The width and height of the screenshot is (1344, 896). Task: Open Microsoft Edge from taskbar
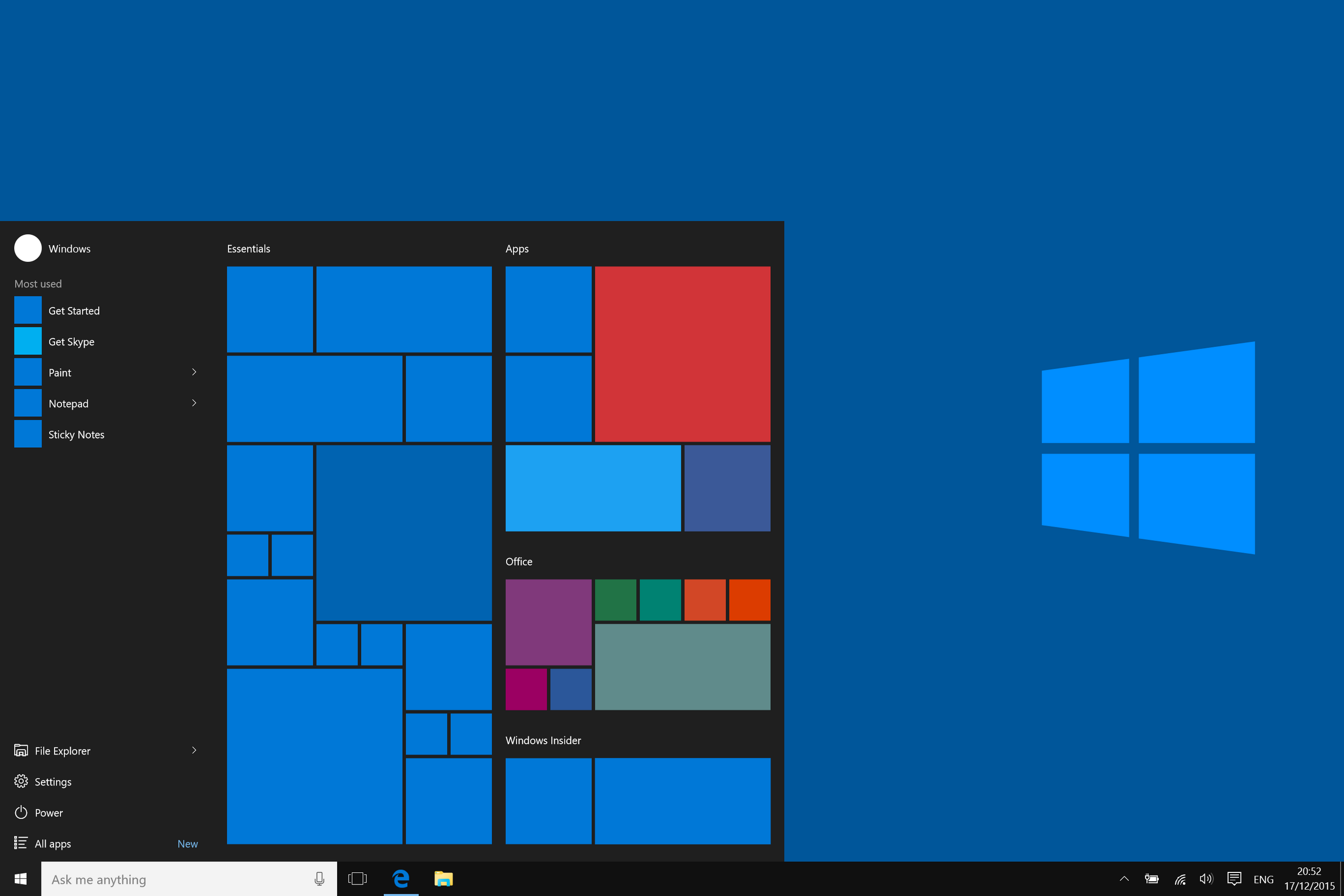pos(401,878)
